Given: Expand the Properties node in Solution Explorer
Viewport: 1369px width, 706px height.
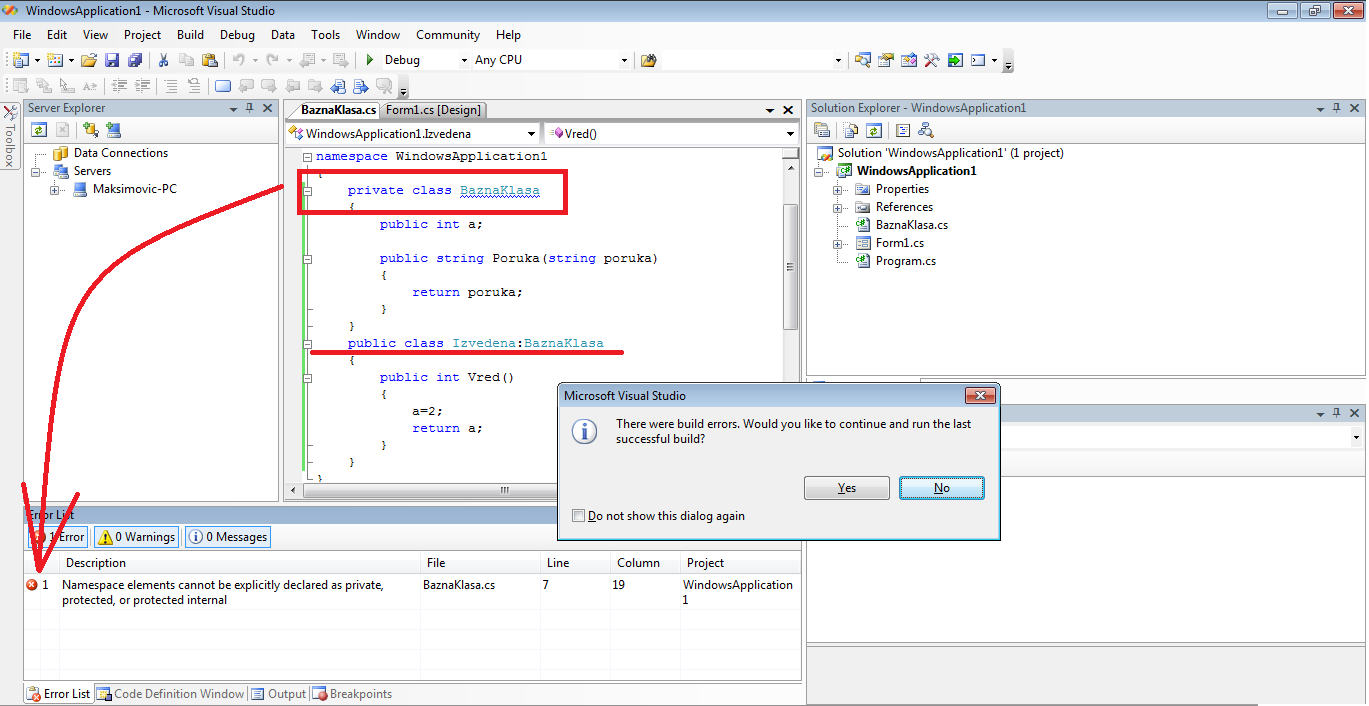Looking at the screenshot, I should (x=837, y=189).
